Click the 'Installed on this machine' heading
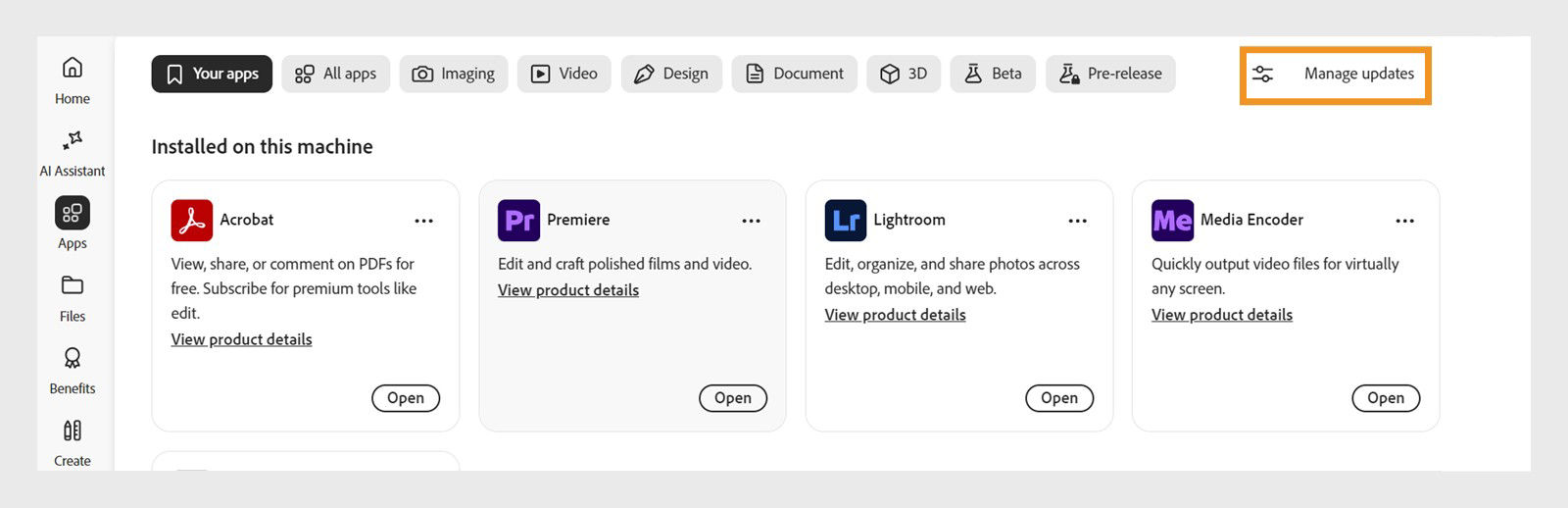Viewport: 1568px width, 508px height. 262,147
